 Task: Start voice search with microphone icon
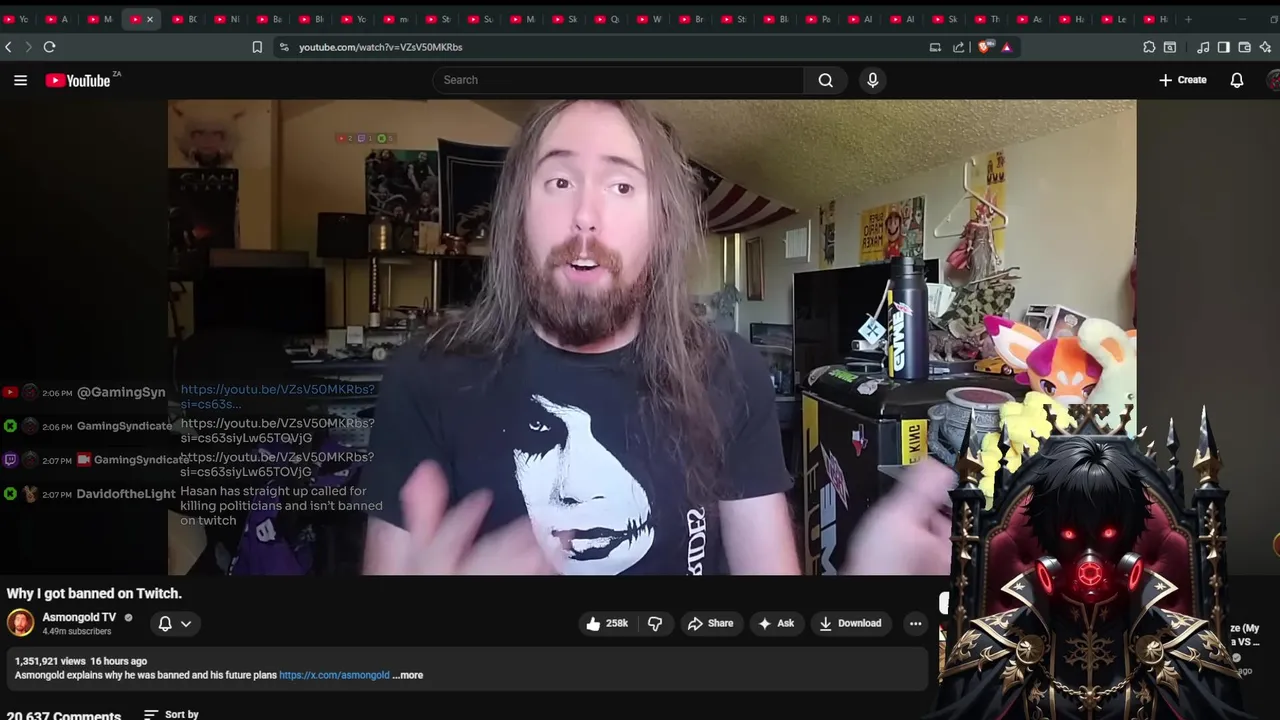(873, 80)
